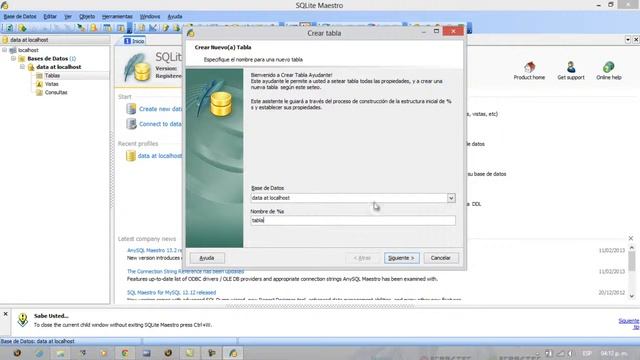
Task: Click the Siguiente > button in the wizard
Action: coord(402,258)
